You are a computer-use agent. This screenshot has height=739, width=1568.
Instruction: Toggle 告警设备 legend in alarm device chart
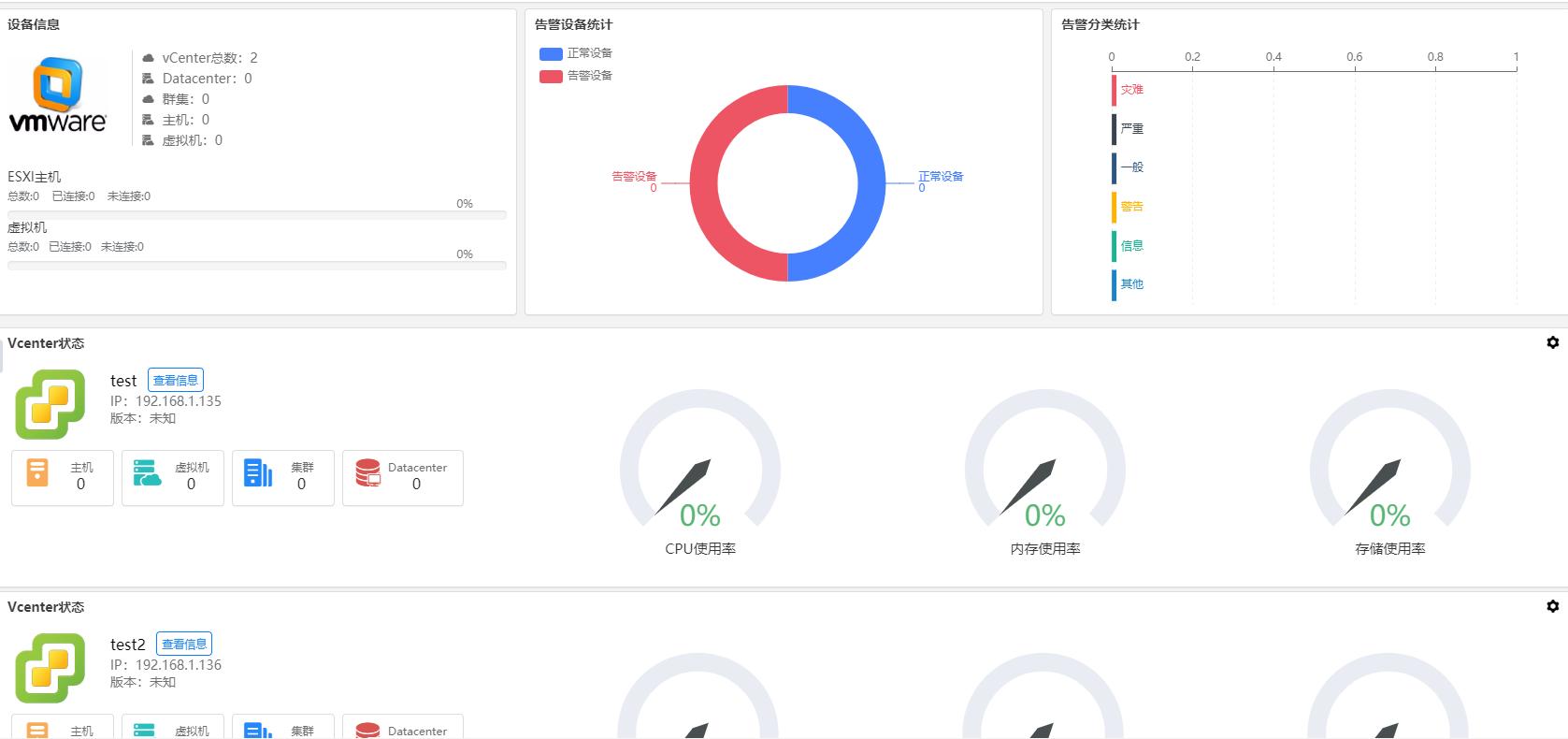[576, 76]
